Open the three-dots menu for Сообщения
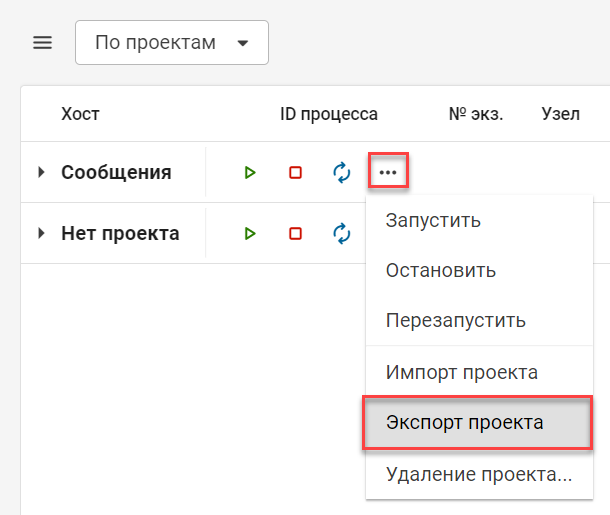Screen dimensions: 610x515 [388, 172]
